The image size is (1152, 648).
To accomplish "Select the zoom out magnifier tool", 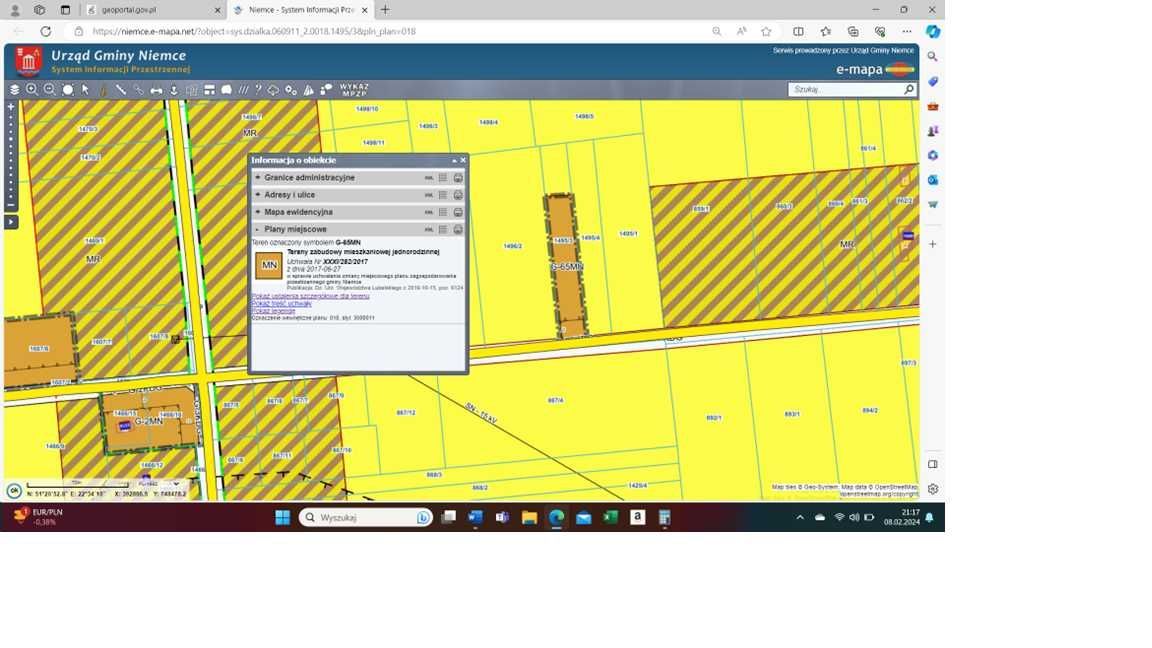I will [x=49, y=90].
